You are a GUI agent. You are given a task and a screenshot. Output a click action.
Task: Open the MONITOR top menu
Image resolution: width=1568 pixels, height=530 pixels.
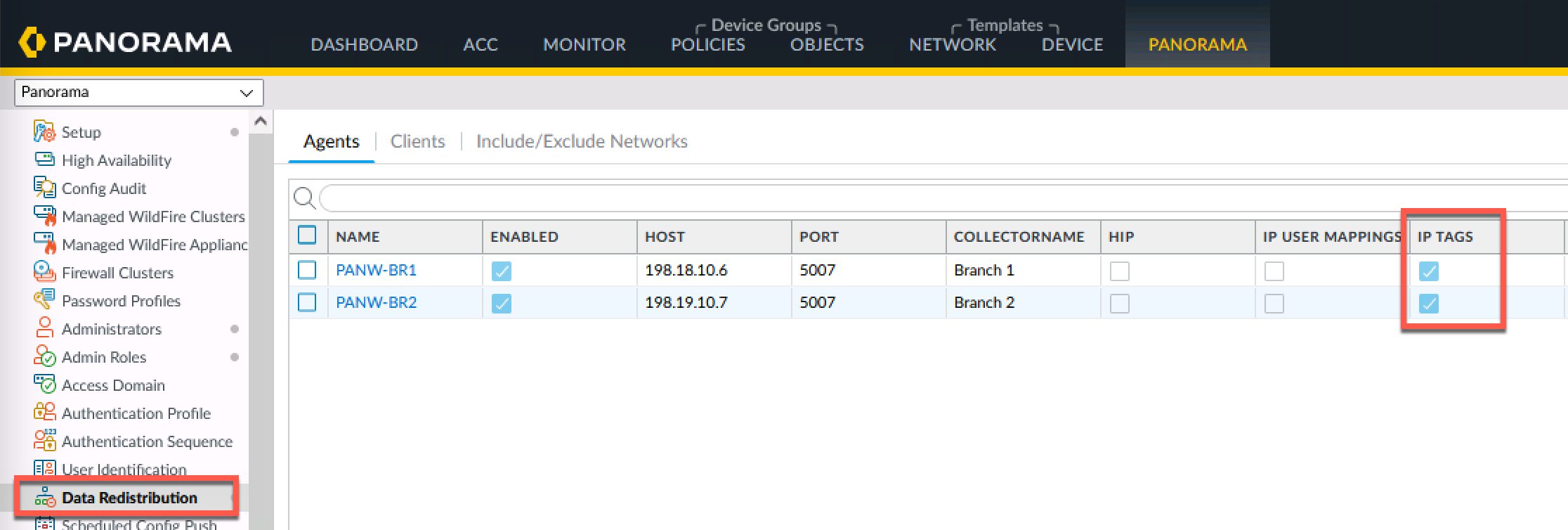[x=584, y=44]
